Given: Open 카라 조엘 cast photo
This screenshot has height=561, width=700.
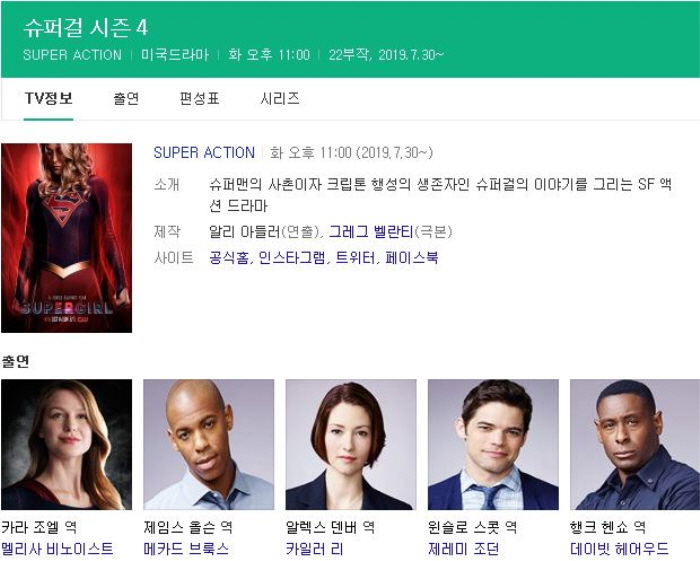Looking at the screenshot, I should click(x=67, y=445).
